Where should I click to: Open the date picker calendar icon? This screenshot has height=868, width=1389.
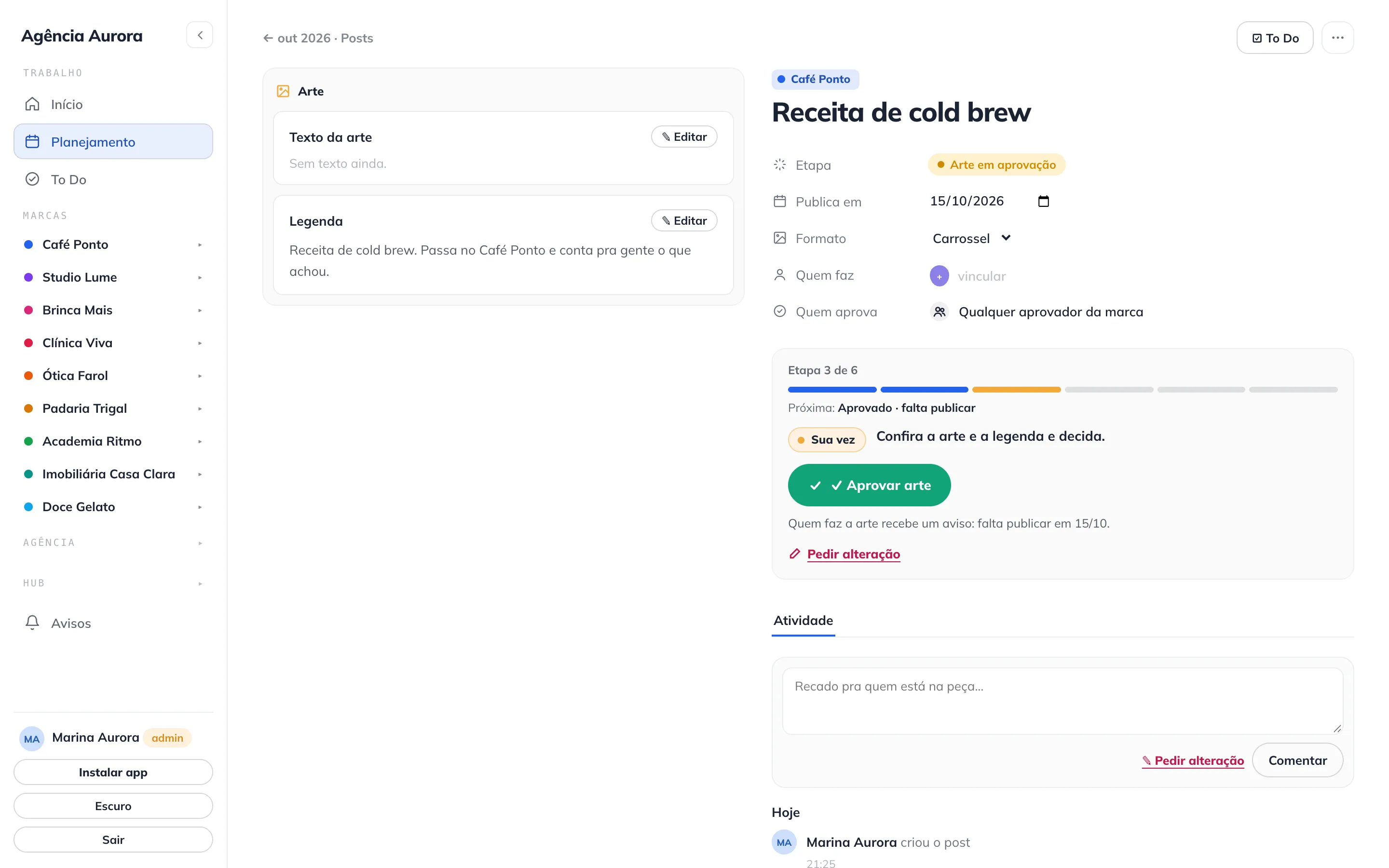click(1044, 201)
